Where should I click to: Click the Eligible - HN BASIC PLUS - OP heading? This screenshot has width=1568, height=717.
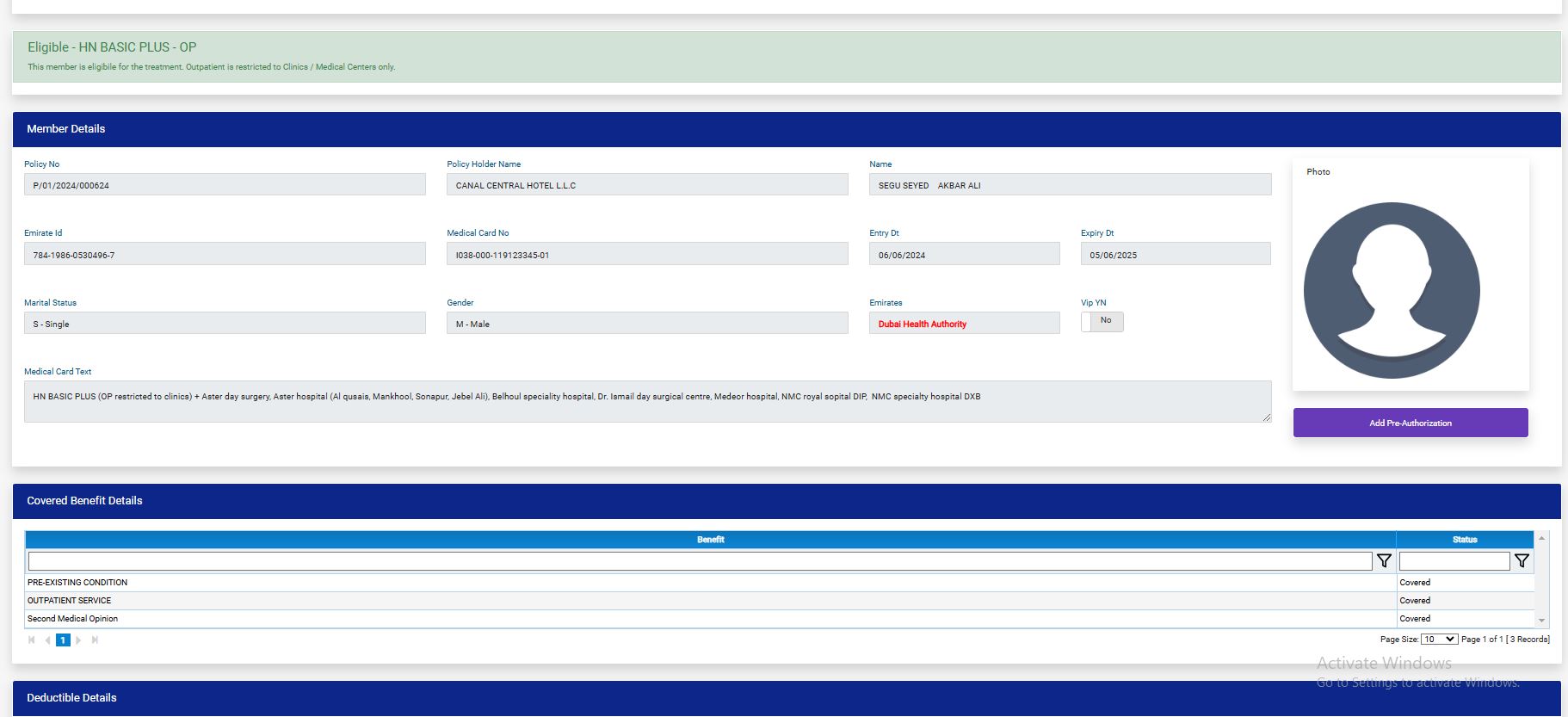coord(112,47)
